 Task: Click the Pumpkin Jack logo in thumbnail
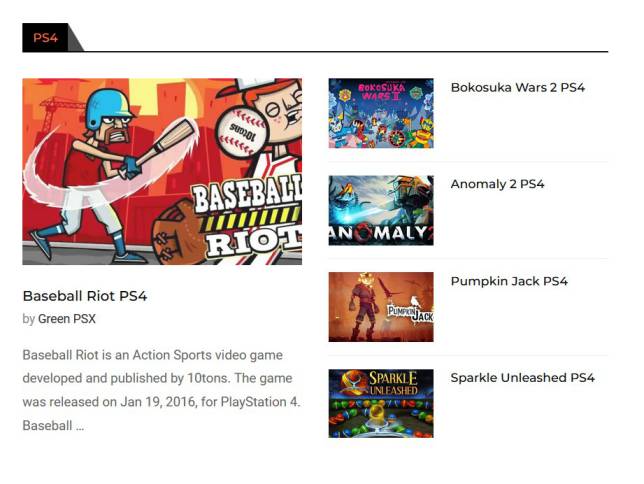[x=411, y=313]
